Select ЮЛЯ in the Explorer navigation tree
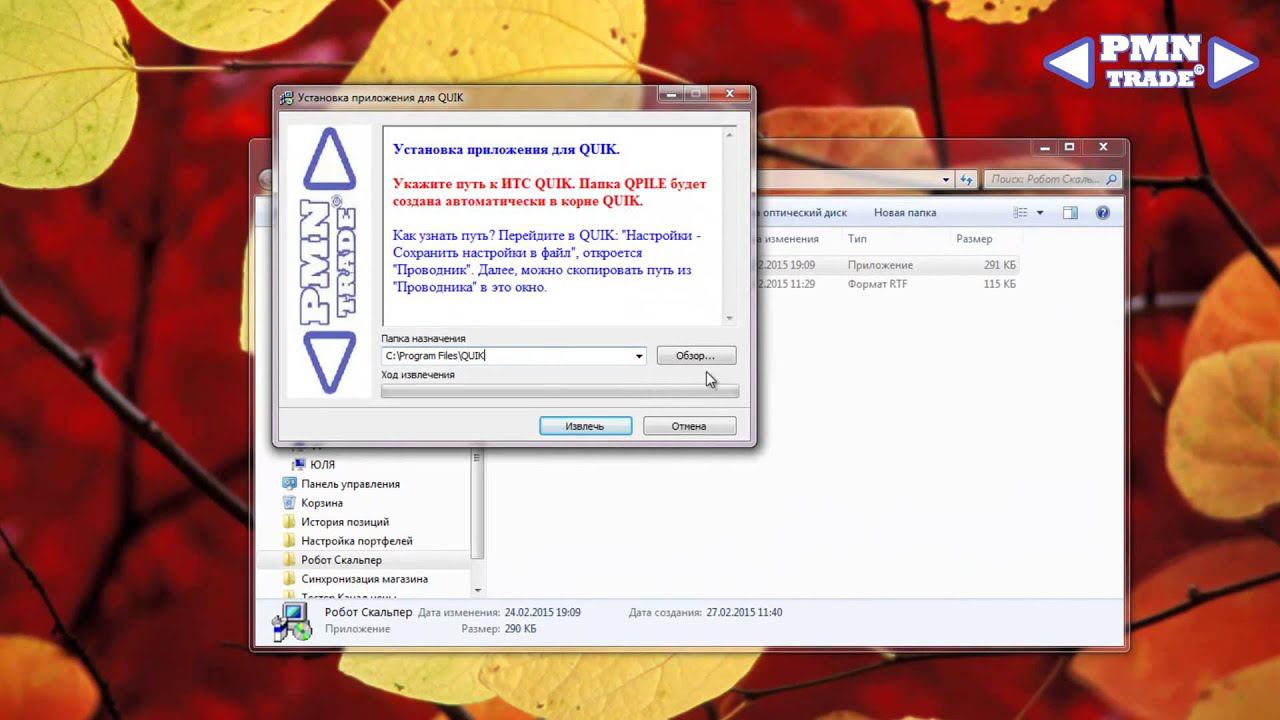1280x720 pixels. (322, 465)
